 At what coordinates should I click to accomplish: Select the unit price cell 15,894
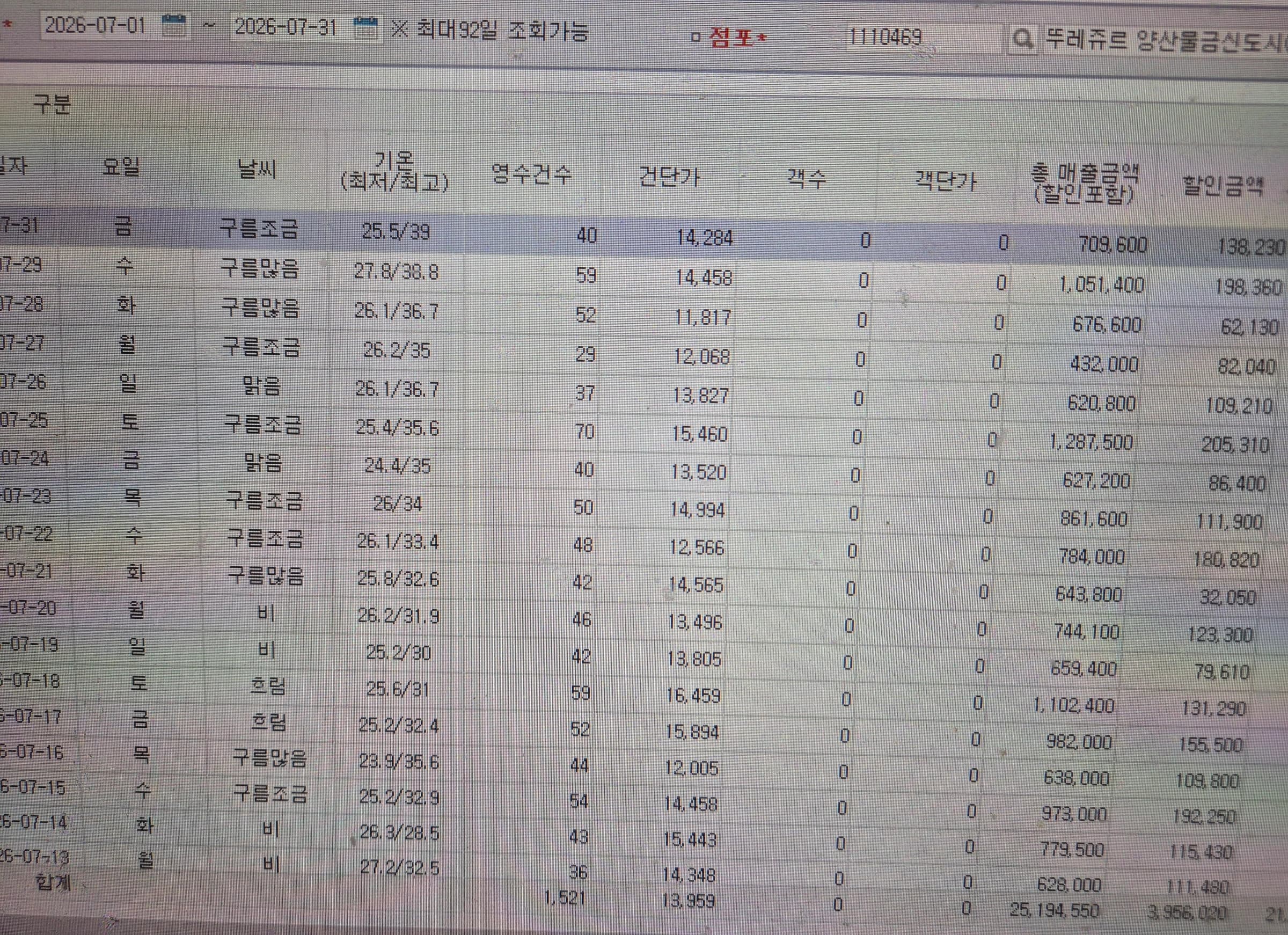click(x=692, y=732)
